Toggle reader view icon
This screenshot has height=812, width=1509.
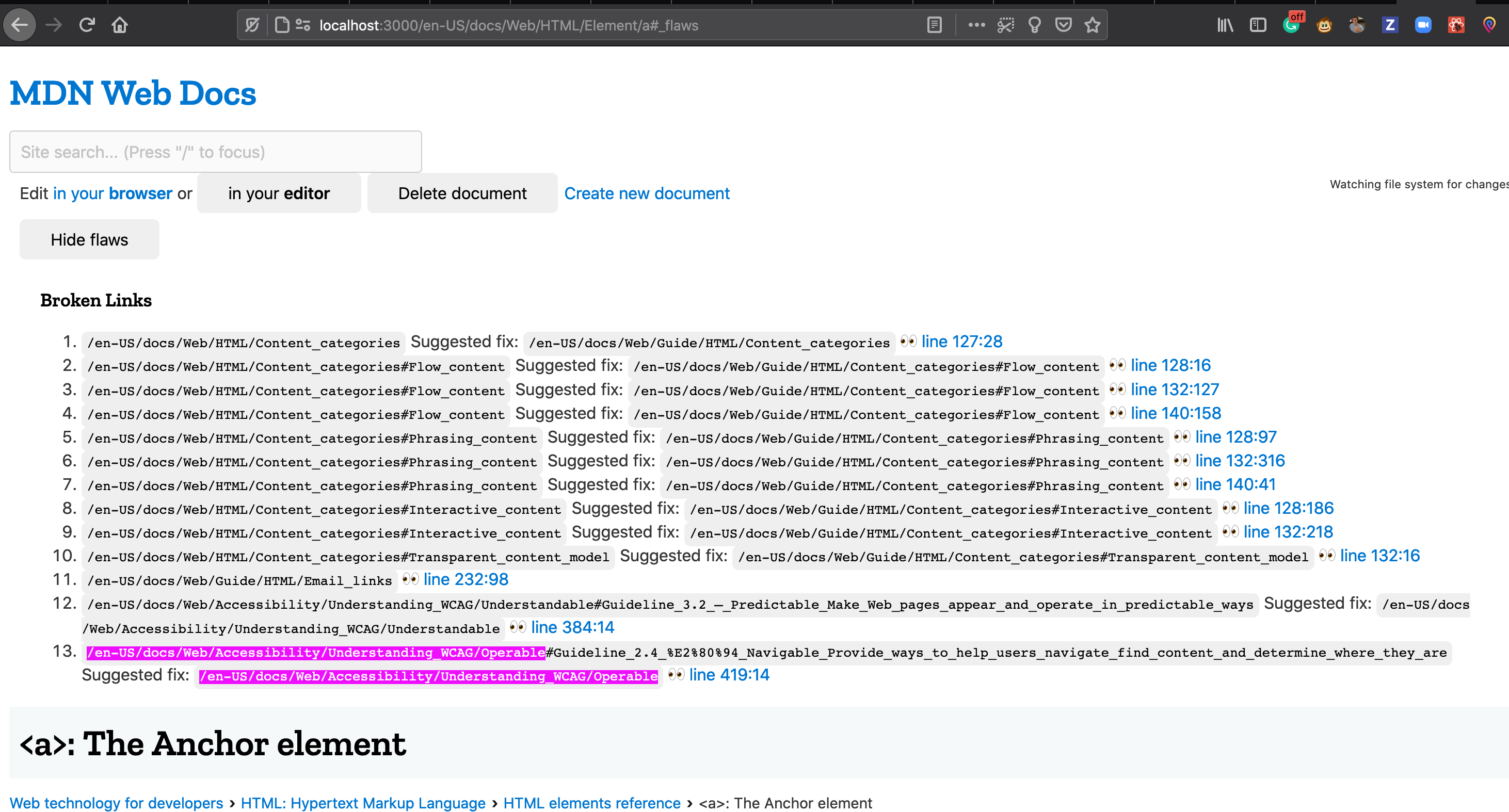point(934,25)
